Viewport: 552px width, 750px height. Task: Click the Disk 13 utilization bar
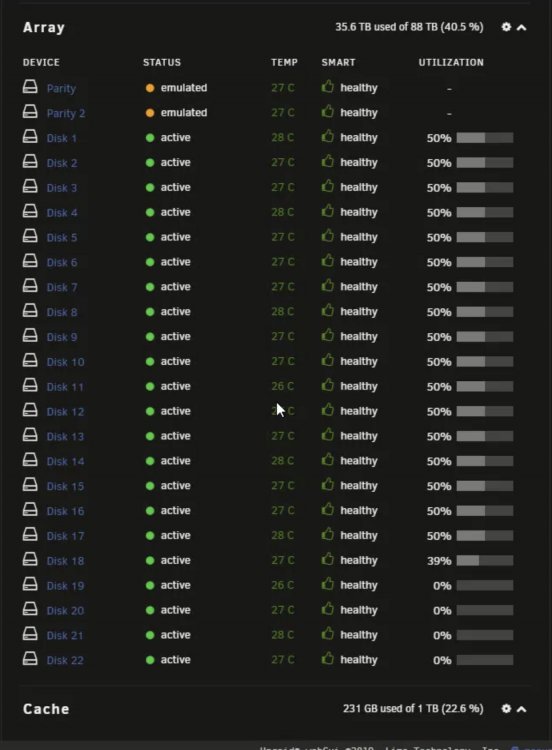tap(485, 437)
